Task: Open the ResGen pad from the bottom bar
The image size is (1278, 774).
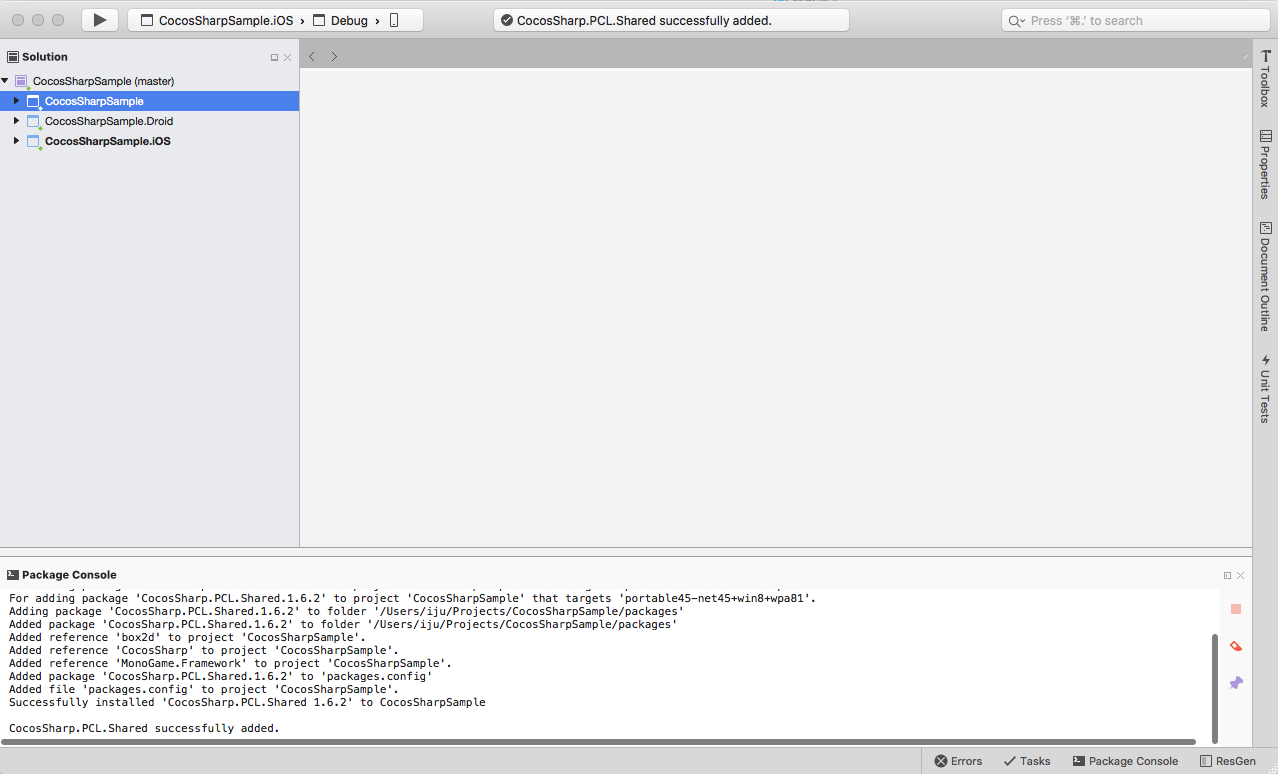Action: [1228, 761]
